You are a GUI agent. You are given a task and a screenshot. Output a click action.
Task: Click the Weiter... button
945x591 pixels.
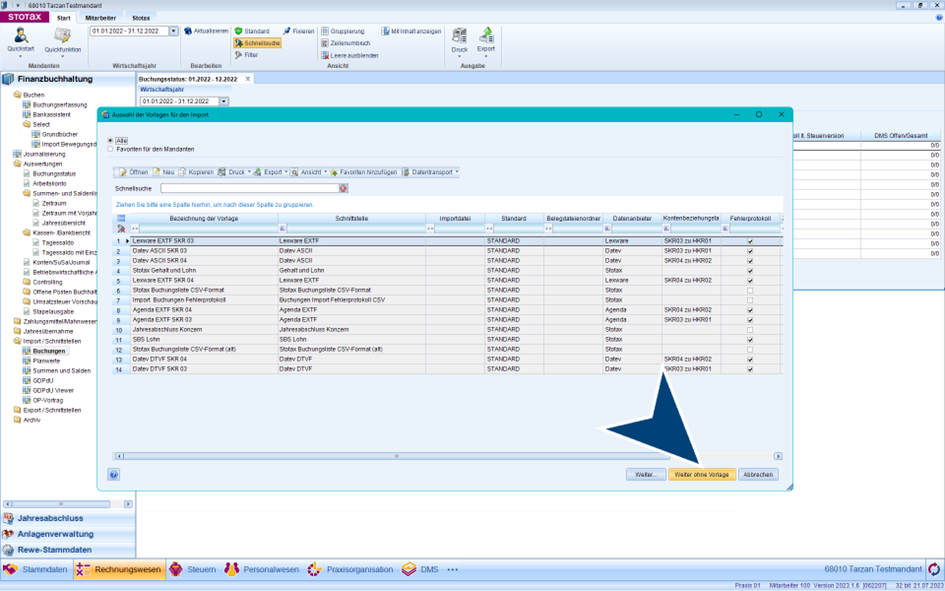[x=645, y=474]
